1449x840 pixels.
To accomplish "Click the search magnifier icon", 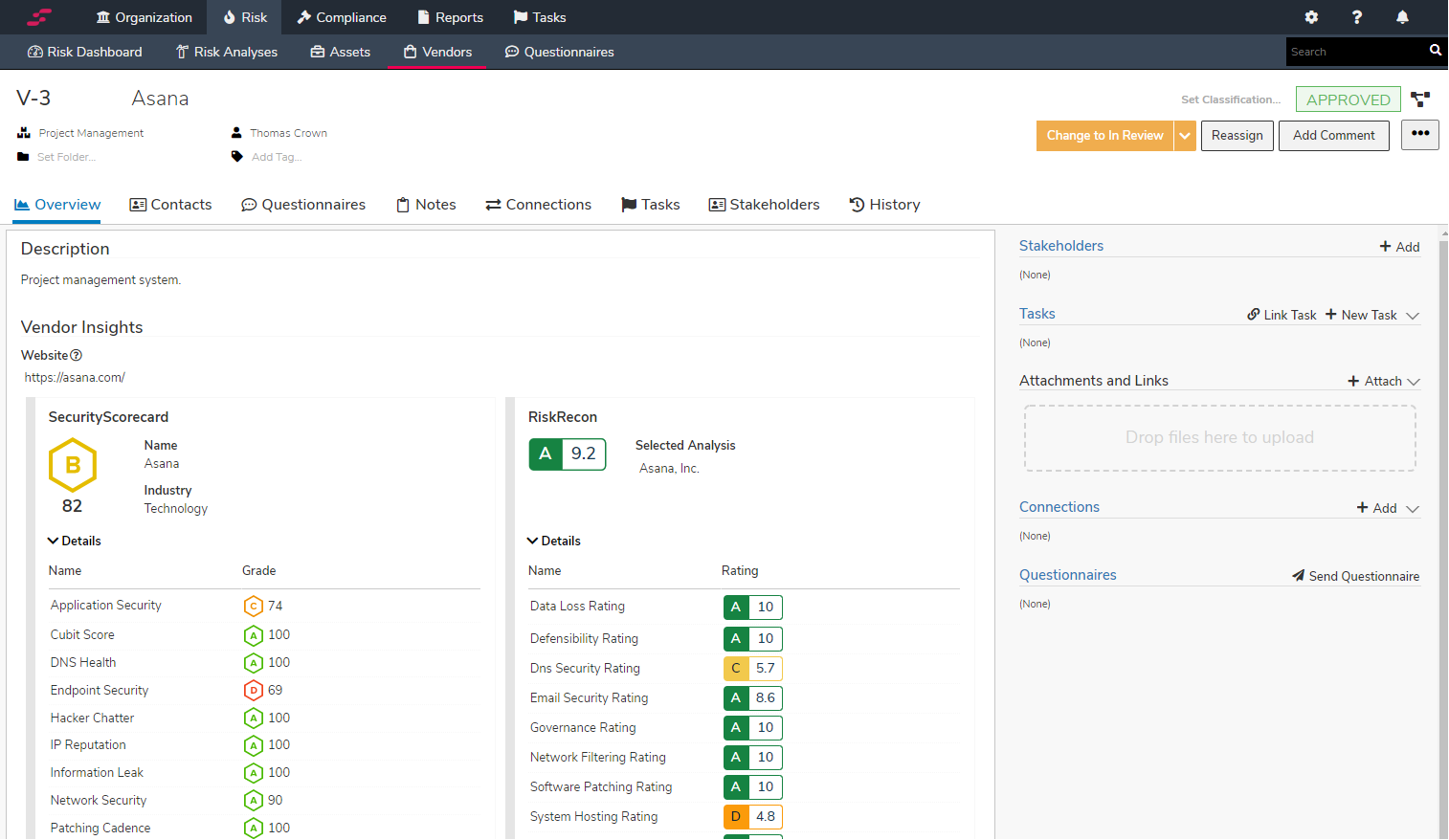I will click(x=1435, y=51).
